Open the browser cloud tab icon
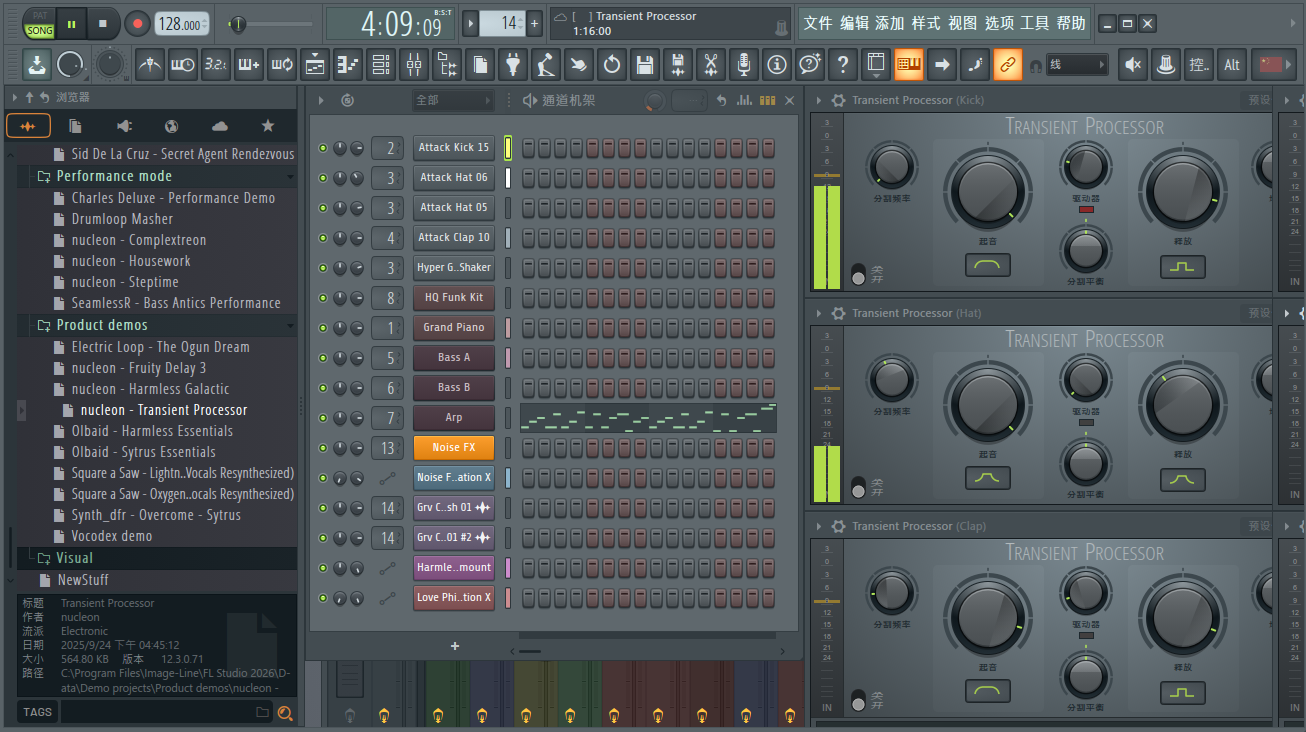Image resolution: width=1306 pixels, height=732 pixels. pos(220,126)
